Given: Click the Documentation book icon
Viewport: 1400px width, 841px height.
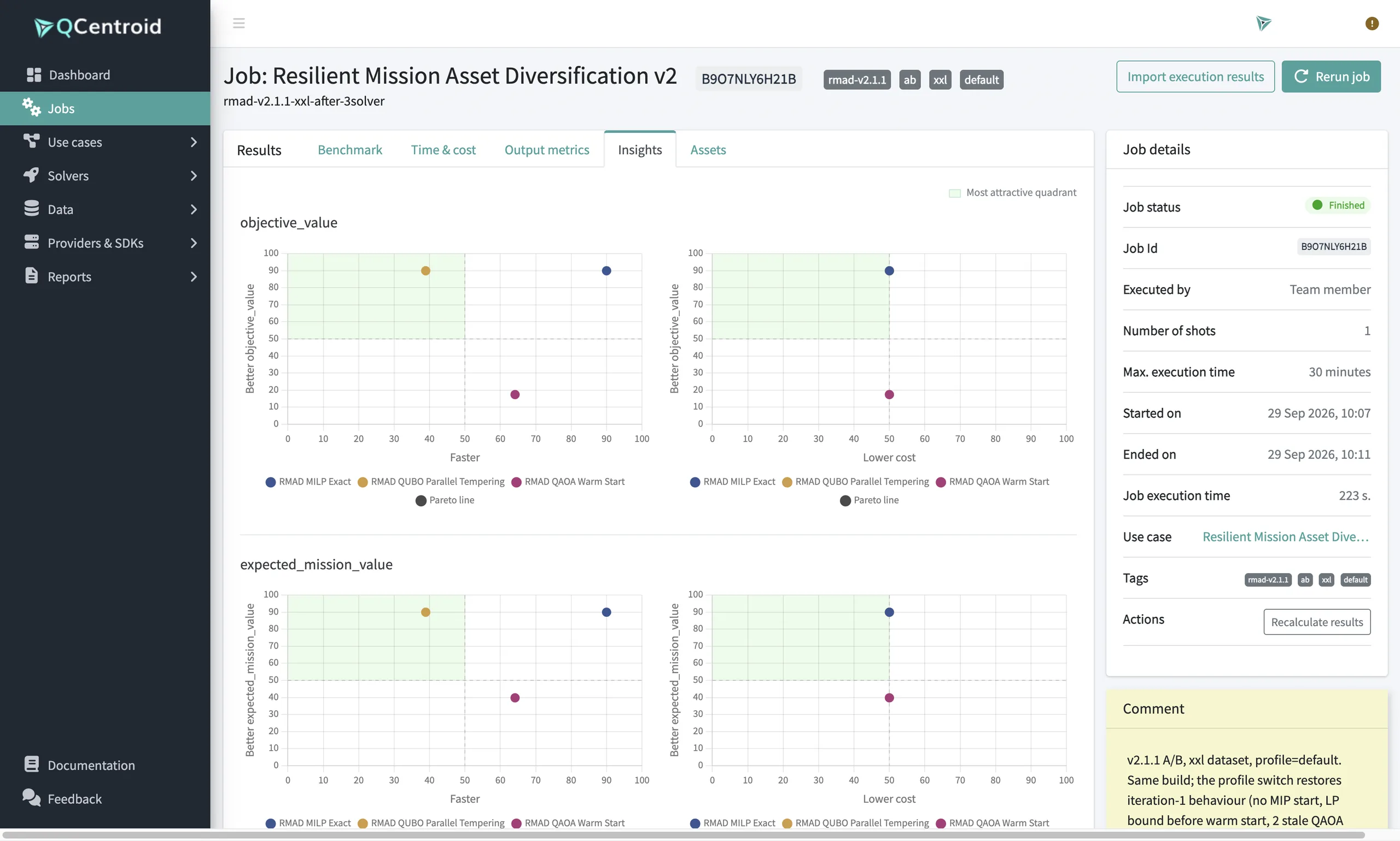Looking at the screenshot, I should (x=32, y=764).
